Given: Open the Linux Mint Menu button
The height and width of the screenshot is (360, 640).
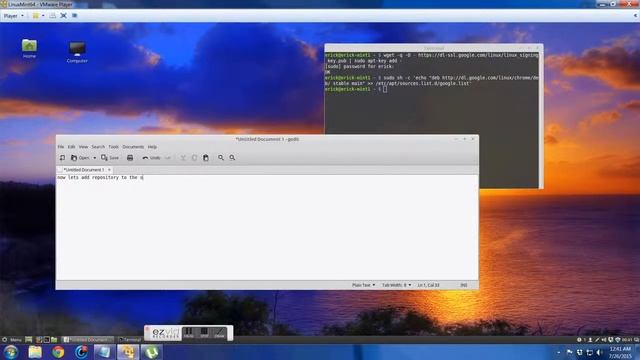Looking at the screenshot, I should coord(11,340).
